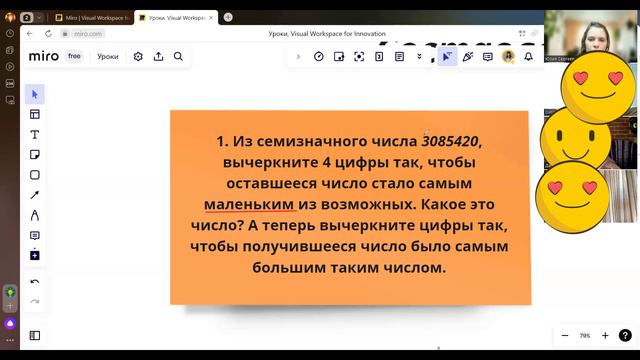Open browser history clock icon in sidebar
640x360 pixels.
[10, 34]
